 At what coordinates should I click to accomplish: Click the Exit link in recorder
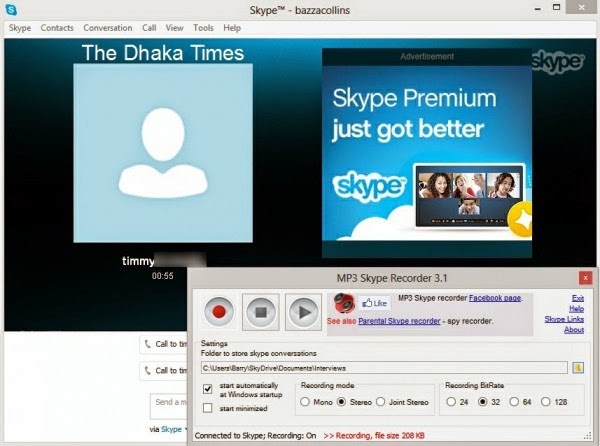(x=578, y=298)
